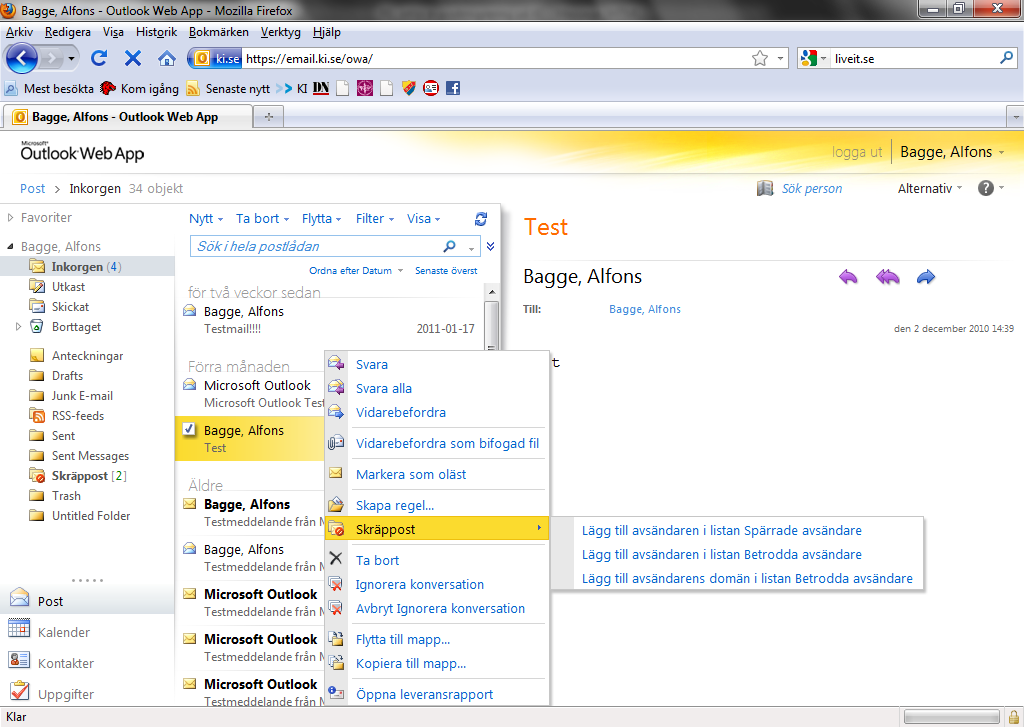Expand search options with double chevron
The image size is (1024, 728).
[490, 246]
